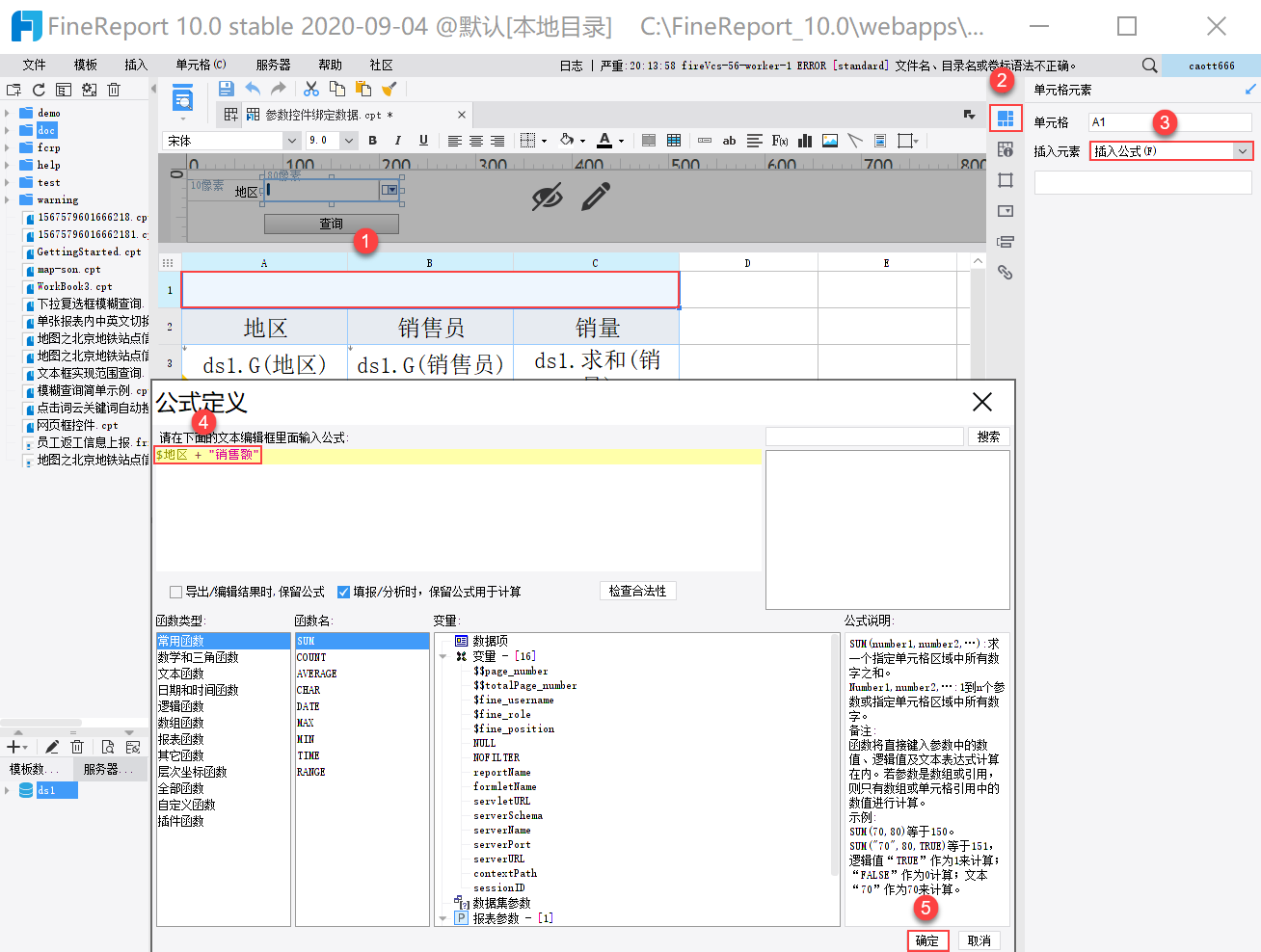This screenshot has width=1261, height=952.
Task: Undo the last action
Action: 253,89
